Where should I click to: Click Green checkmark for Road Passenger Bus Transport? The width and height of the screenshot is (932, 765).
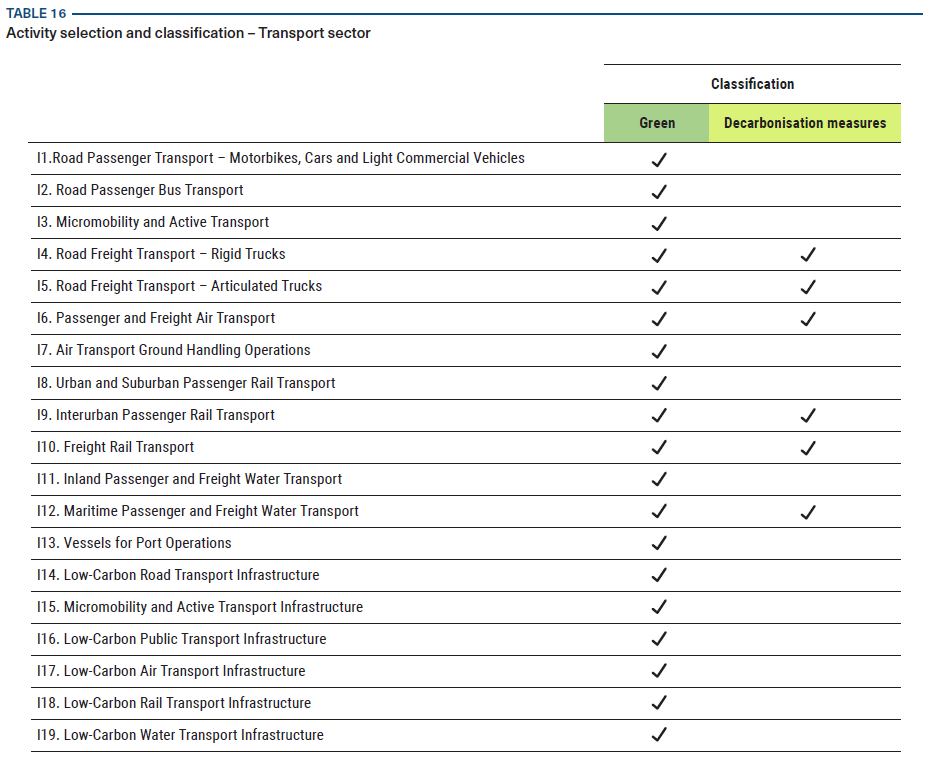coord(658,191)
